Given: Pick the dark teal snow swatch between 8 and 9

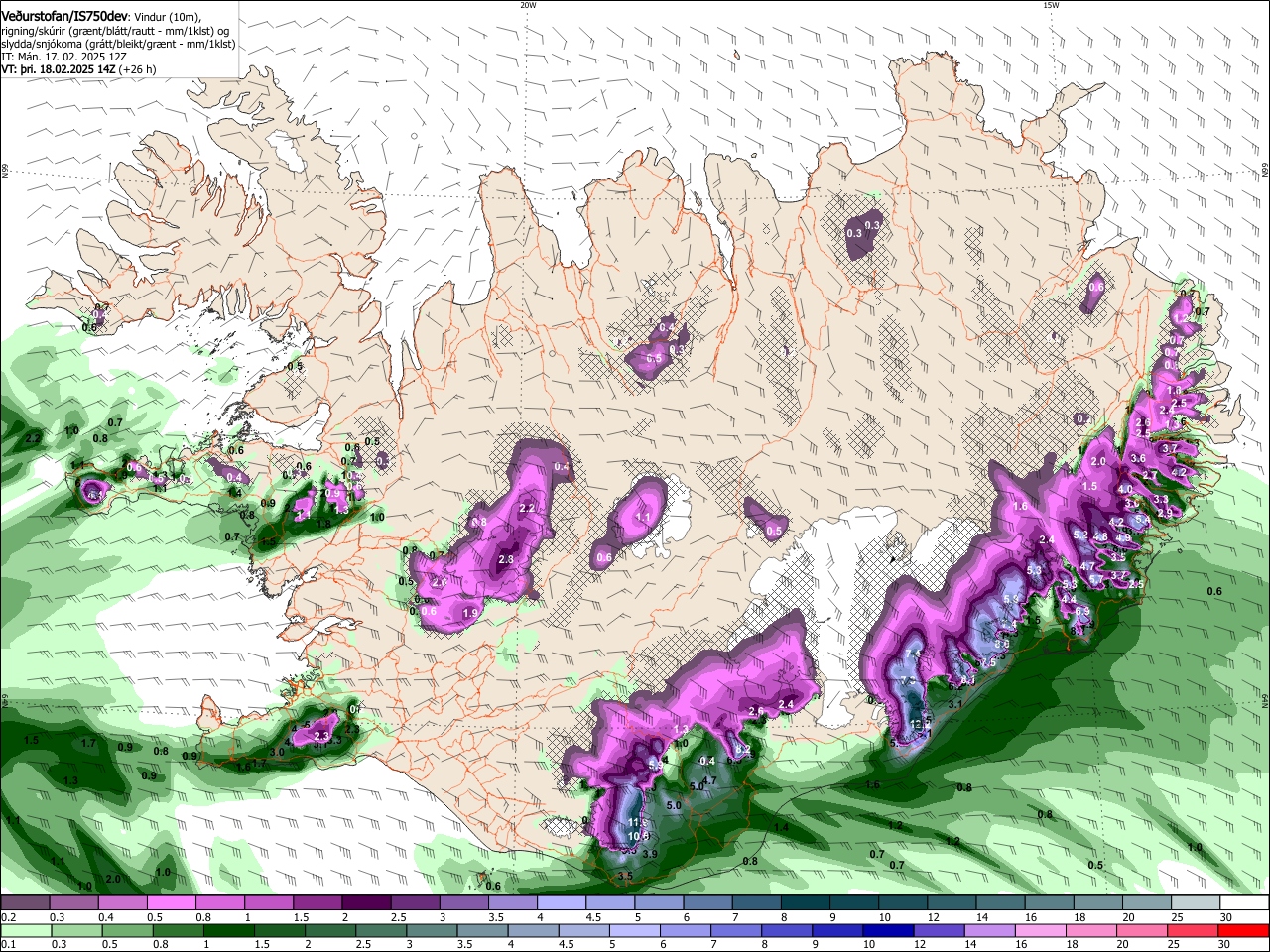Looking at the screenshot, I should (805, 903).
